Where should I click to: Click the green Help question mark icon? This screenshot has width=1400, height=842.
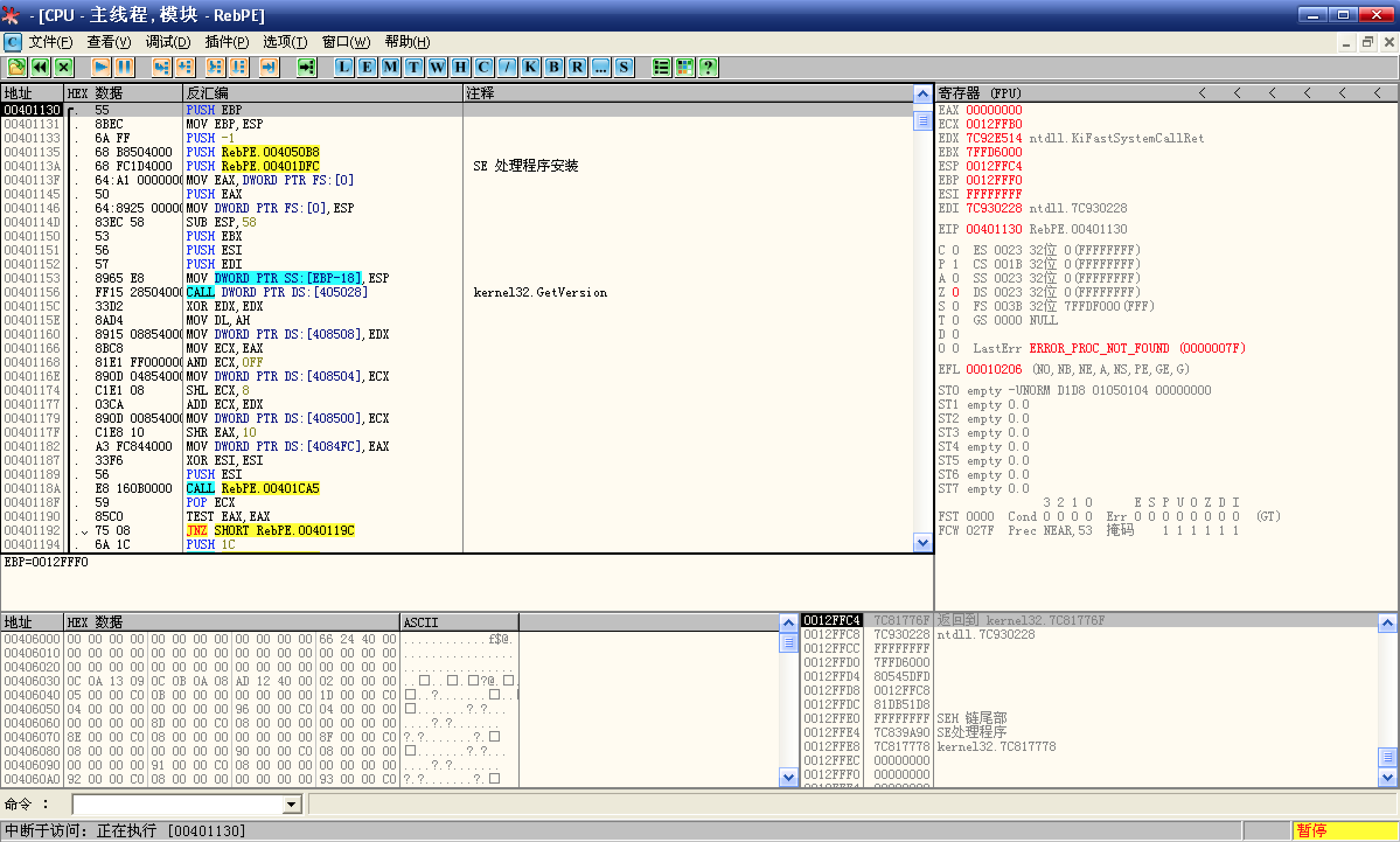[x=708, y=67]
